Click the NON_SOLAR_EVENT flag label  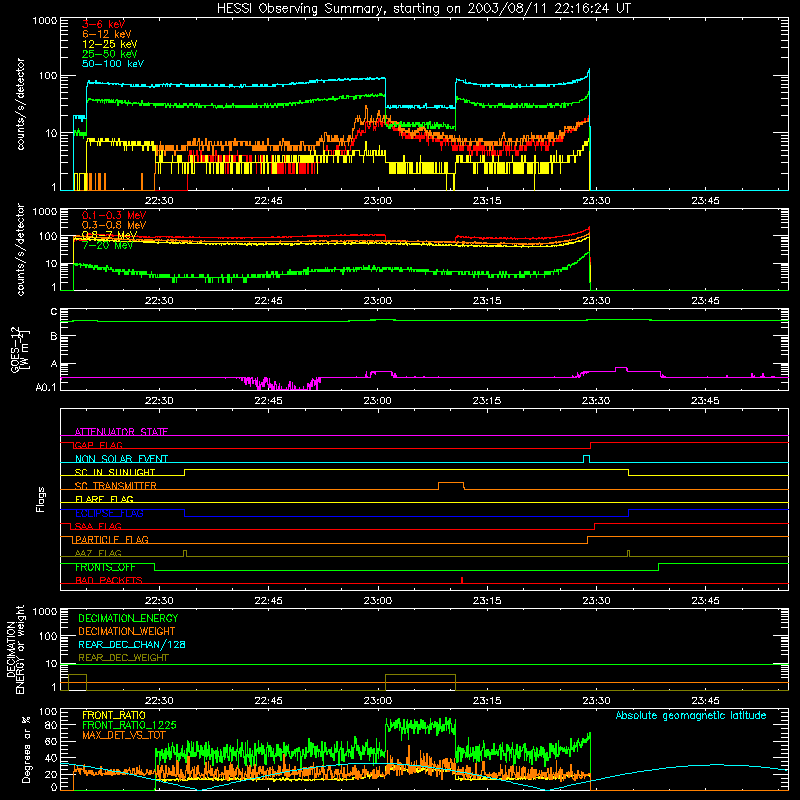coord(121,459)
